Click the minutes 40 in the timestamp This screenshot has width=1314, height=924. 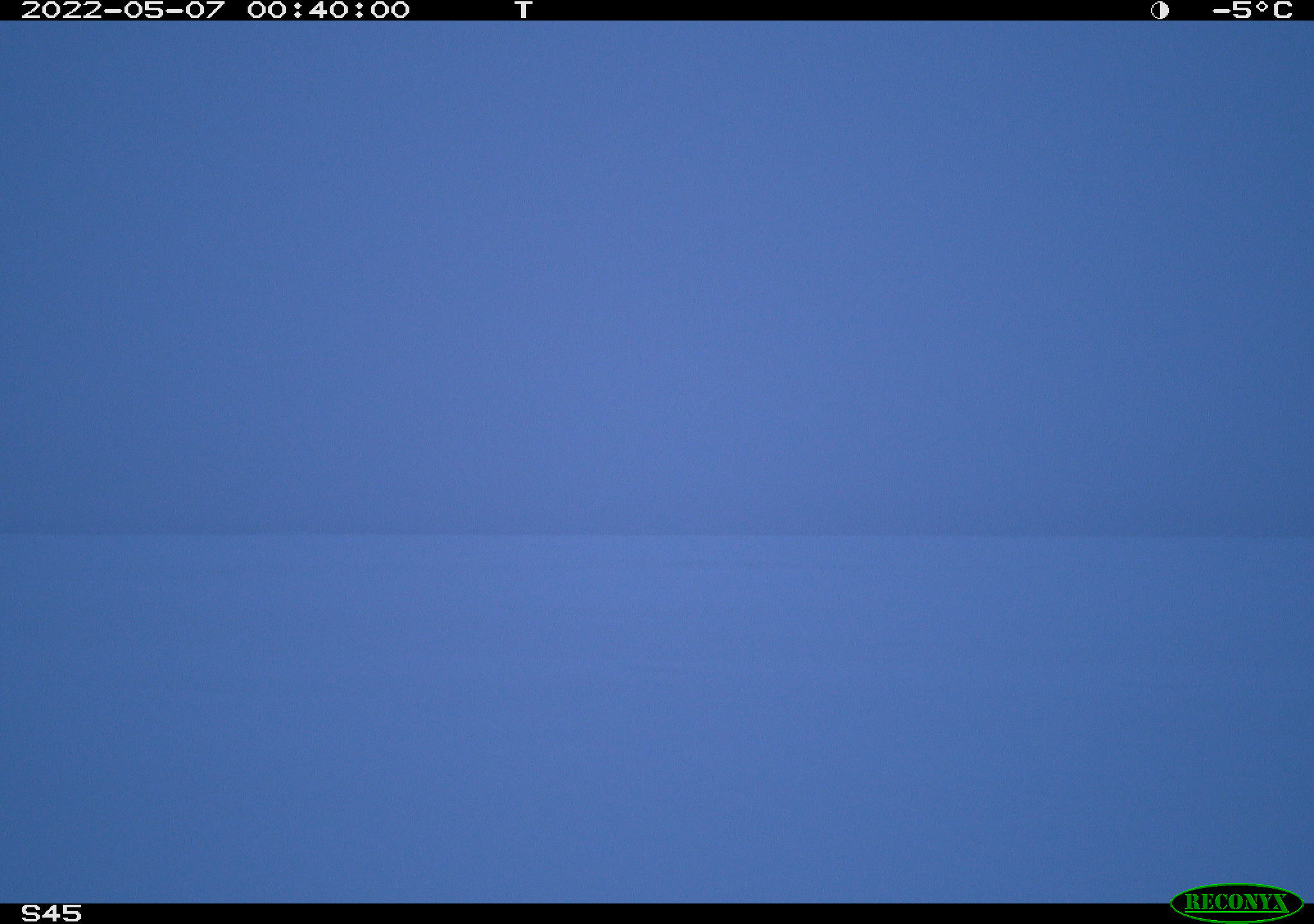point(328,10)
